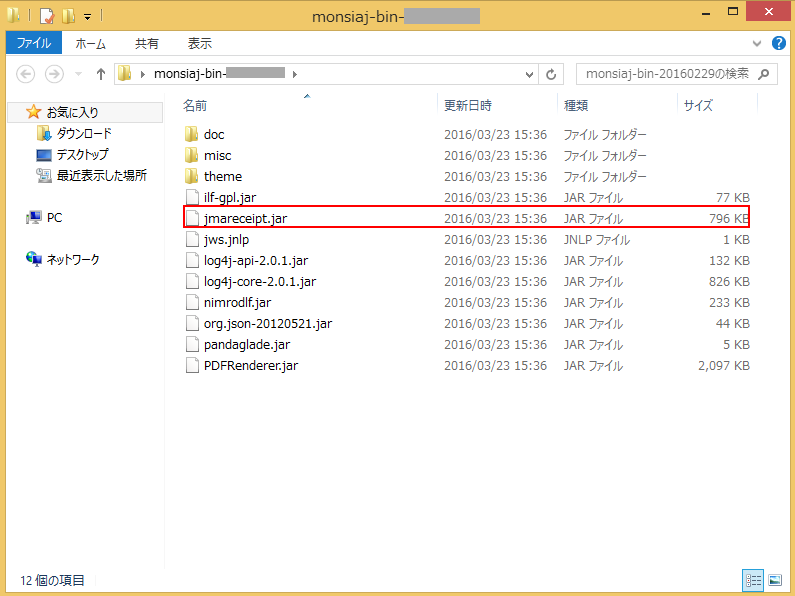Viewport: 795px width, 596px height.
Task: Click the file name pandaglade.jar
Action: [247, 345]
